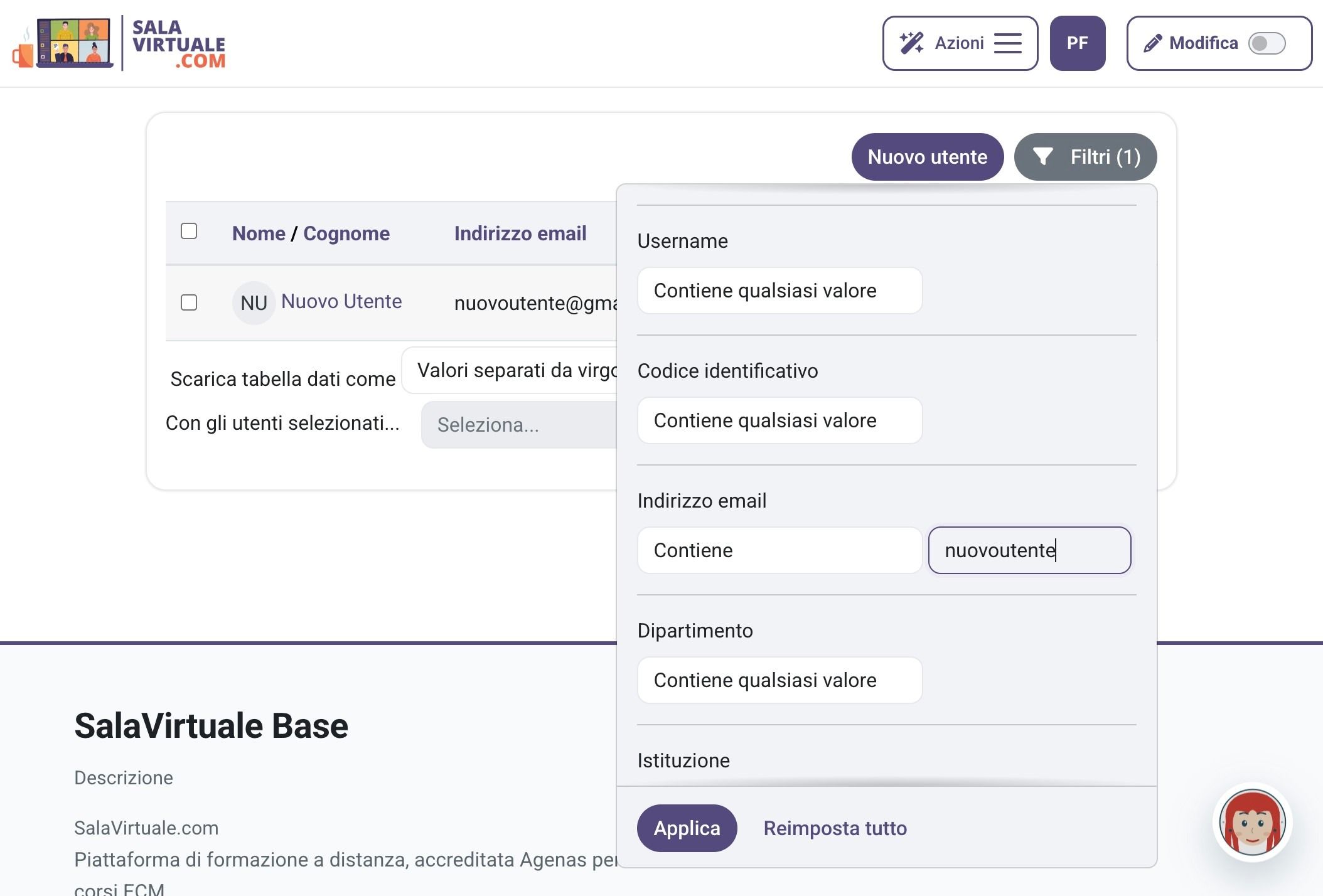Image resolution: width=1323 pixels, height=896 pixels.
Task: Check the Nuovo Utente row checkbox
Action: click(x=189, y=302)
